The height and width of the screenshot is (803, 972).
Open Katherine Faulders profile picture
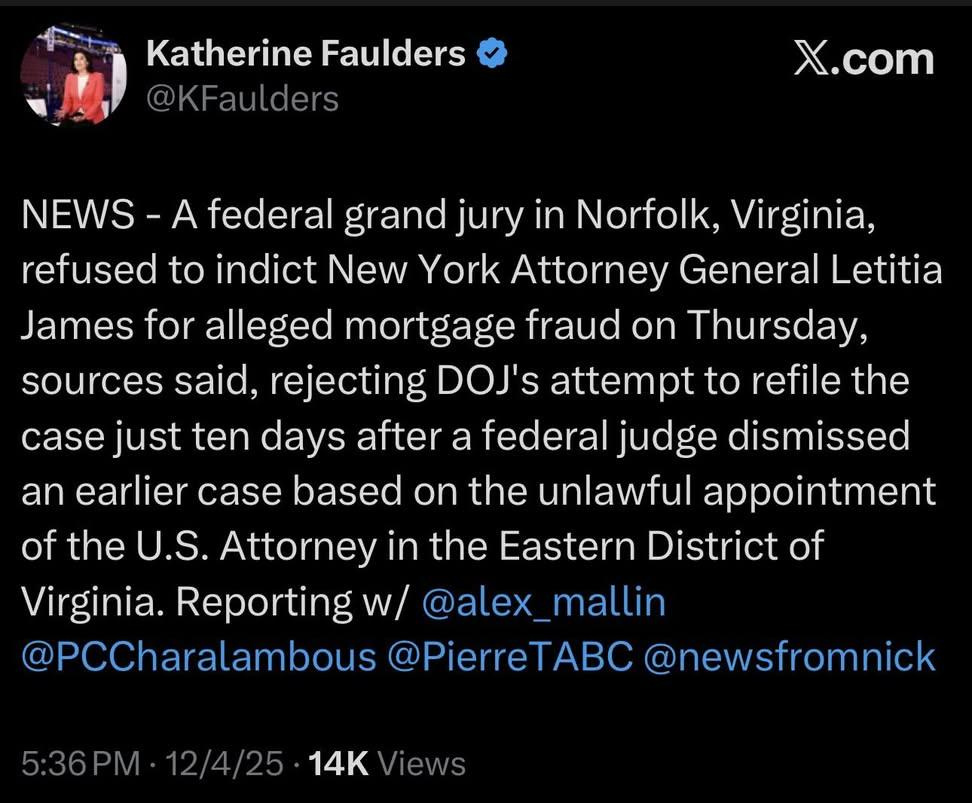click(x=74, y=75)
